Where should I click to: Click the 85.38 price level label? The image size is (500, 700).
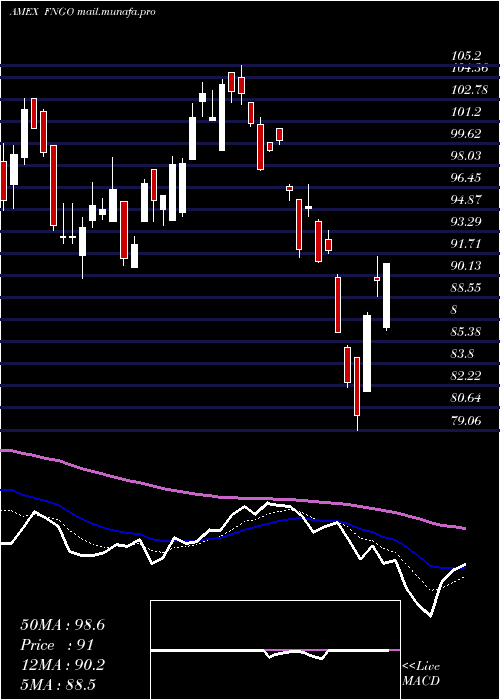[466, 332]
